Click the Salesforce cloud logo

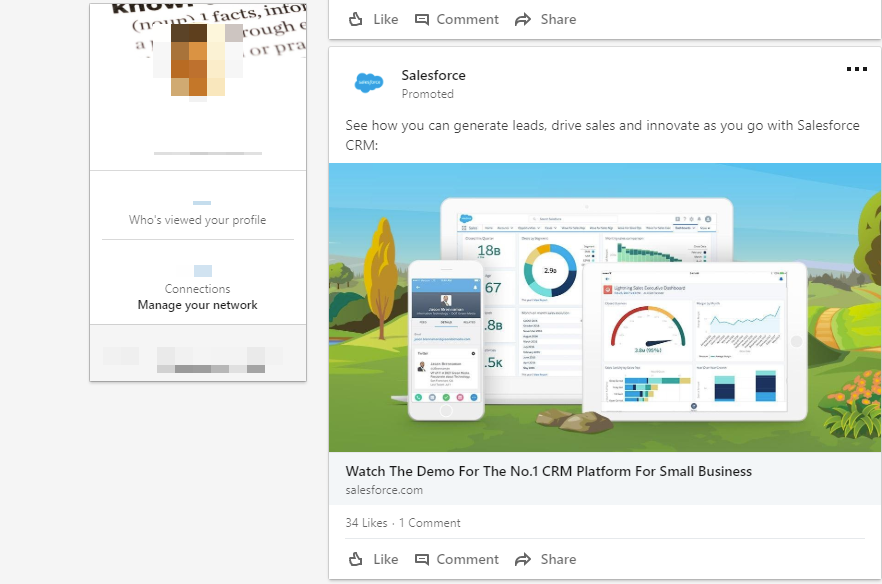point(368,83)
